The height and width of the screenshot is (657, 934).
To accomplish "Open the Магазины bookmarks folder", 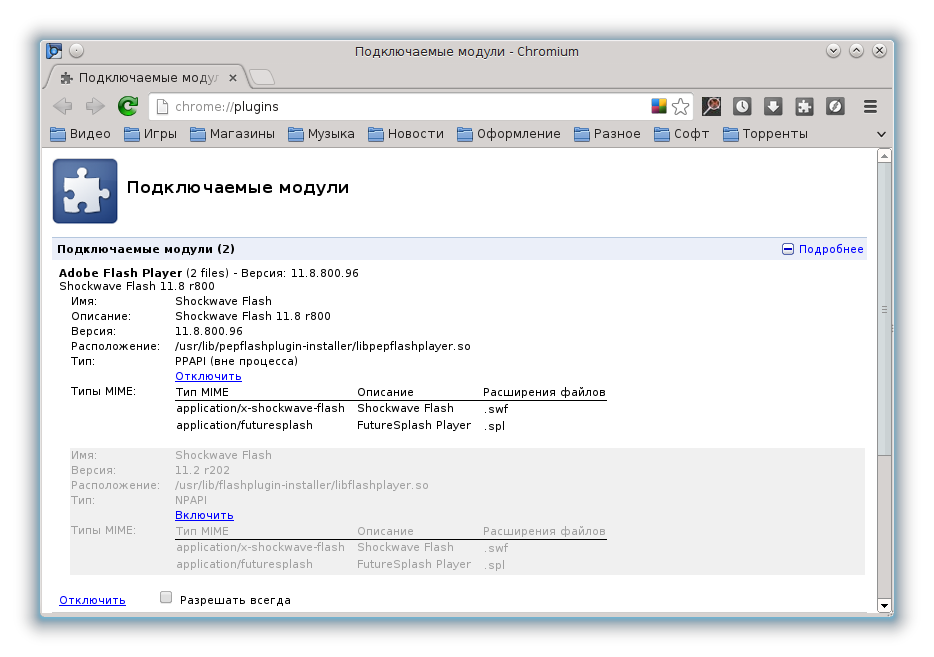I will [x=232, y=134].
